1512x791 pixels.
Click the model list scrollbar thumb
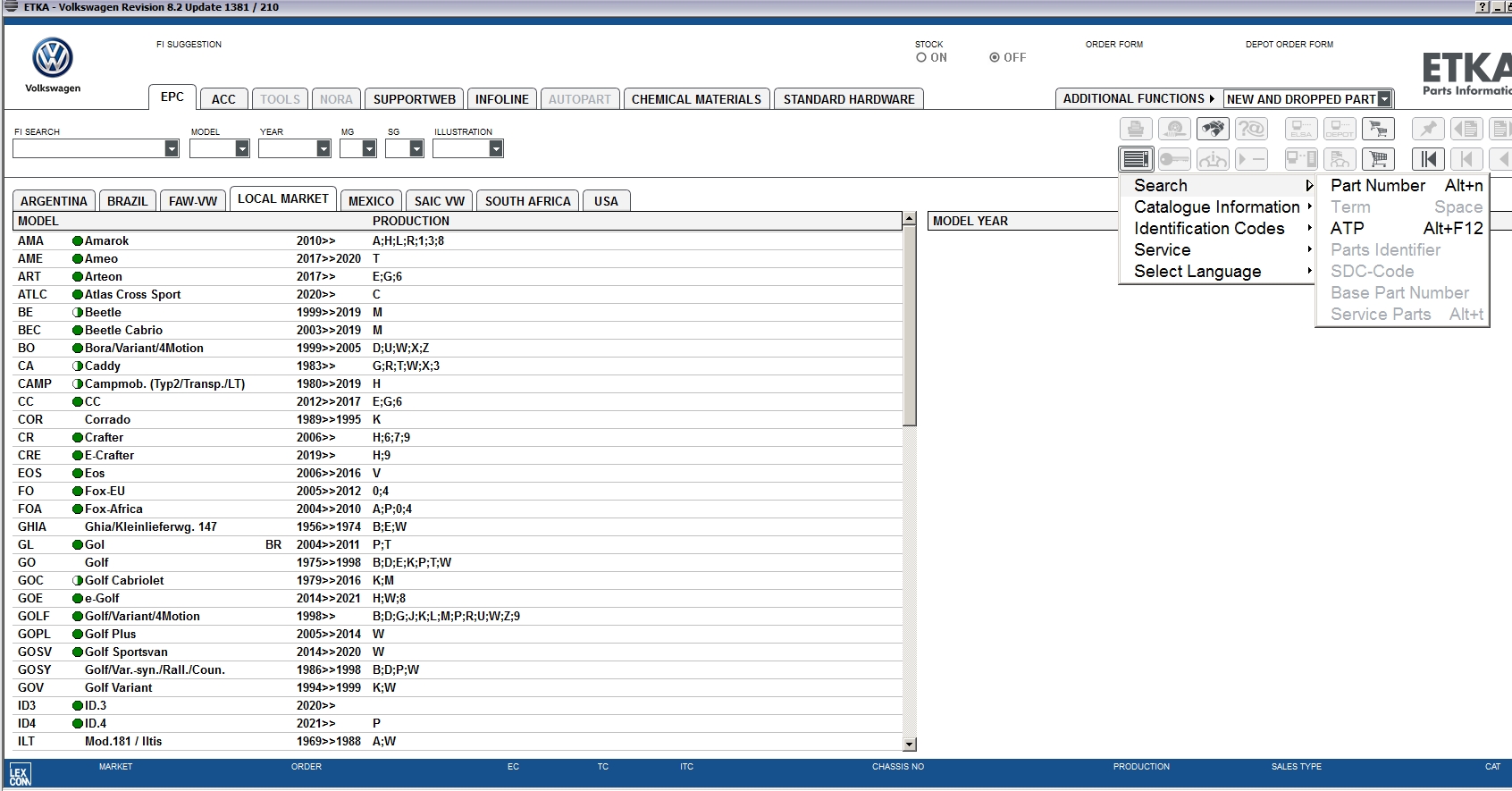[910, 326]
